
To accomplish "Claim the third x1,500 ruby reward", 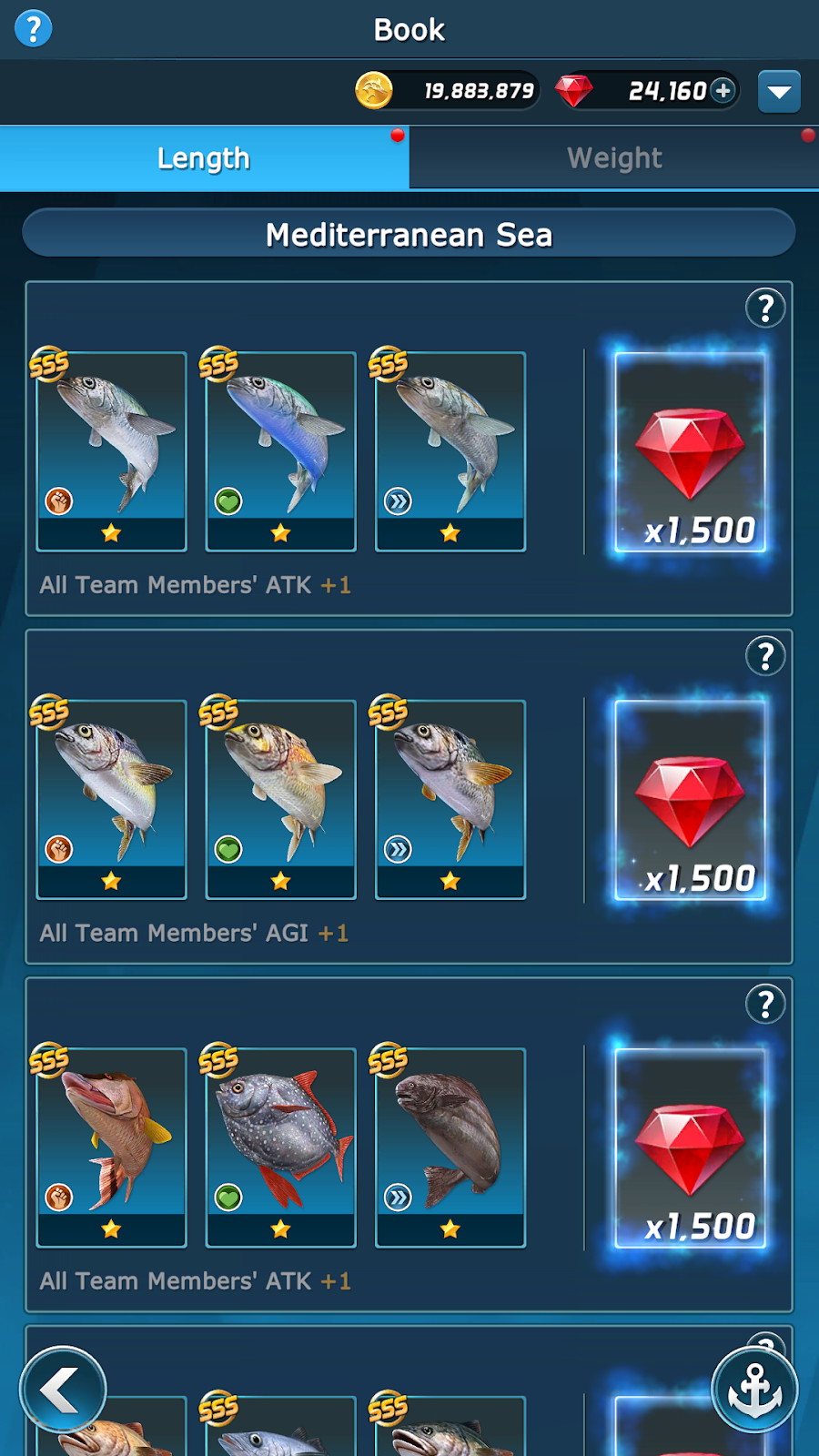I will [691, 1148].
